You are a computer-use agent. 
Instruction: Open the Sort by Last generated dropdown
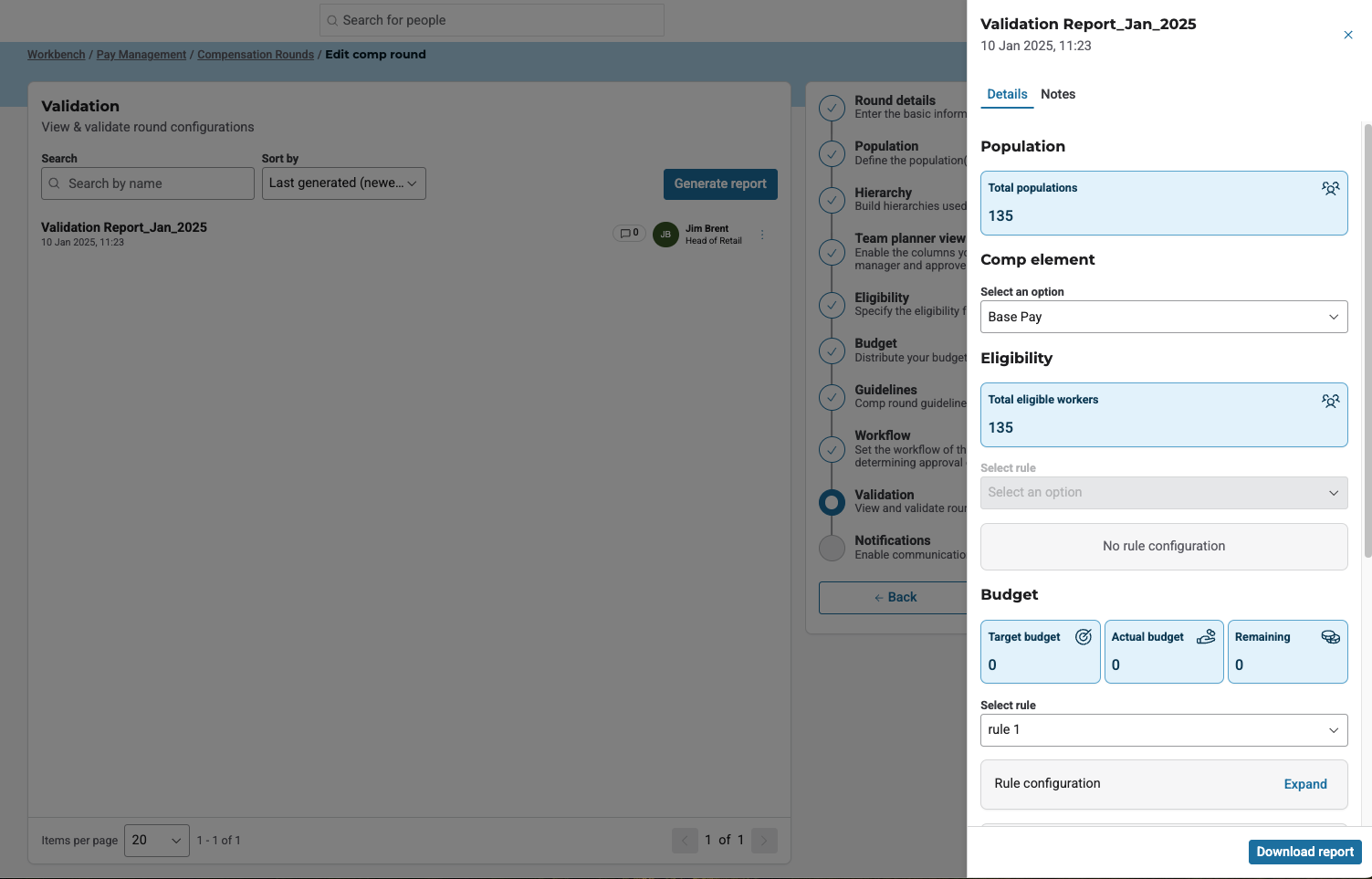point(343,183)
